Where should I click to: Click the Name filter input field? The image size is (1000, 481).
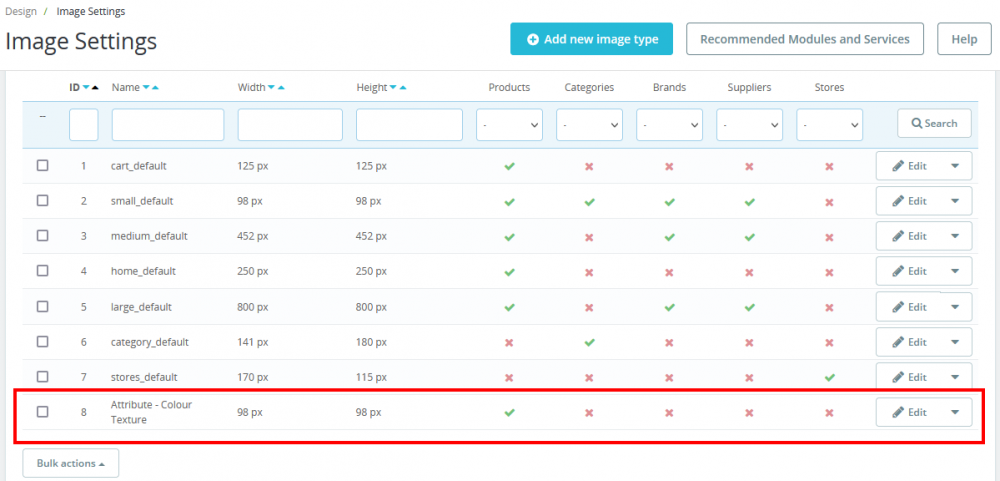click(168, 124)
